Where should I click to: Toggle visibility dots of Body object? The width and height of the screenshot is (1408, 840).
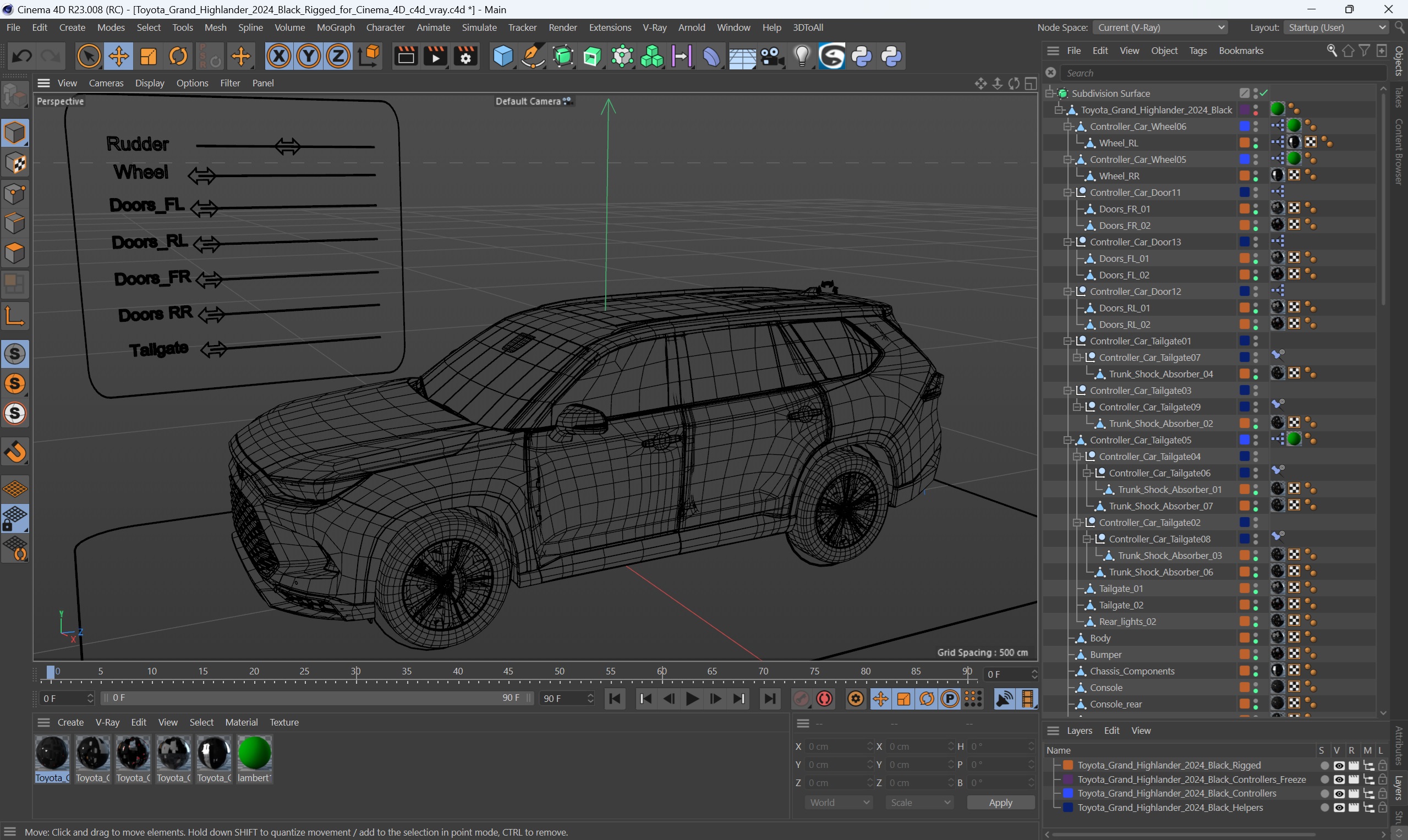click(1255, 638)
